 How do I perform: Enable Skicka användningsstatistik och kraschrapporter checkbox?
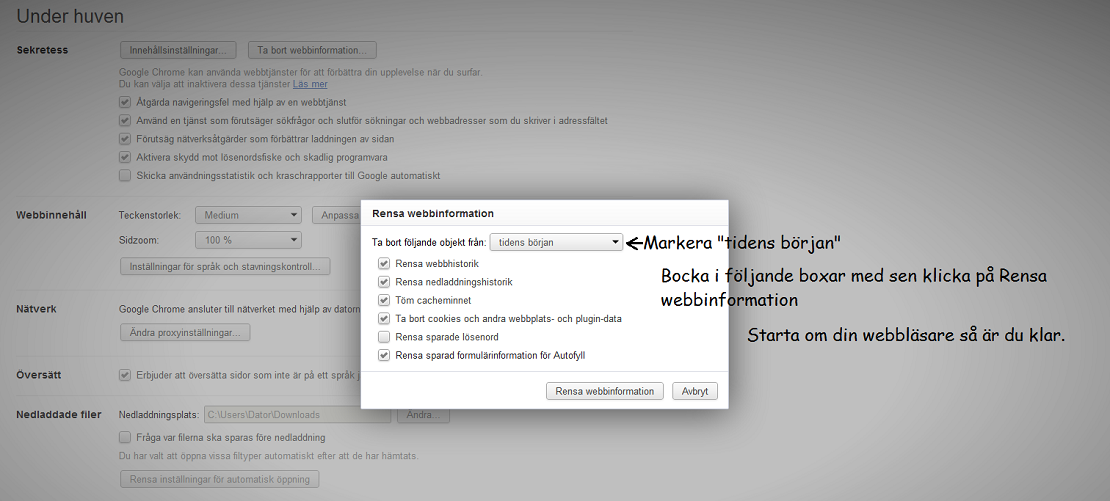[x=125, y=176]
